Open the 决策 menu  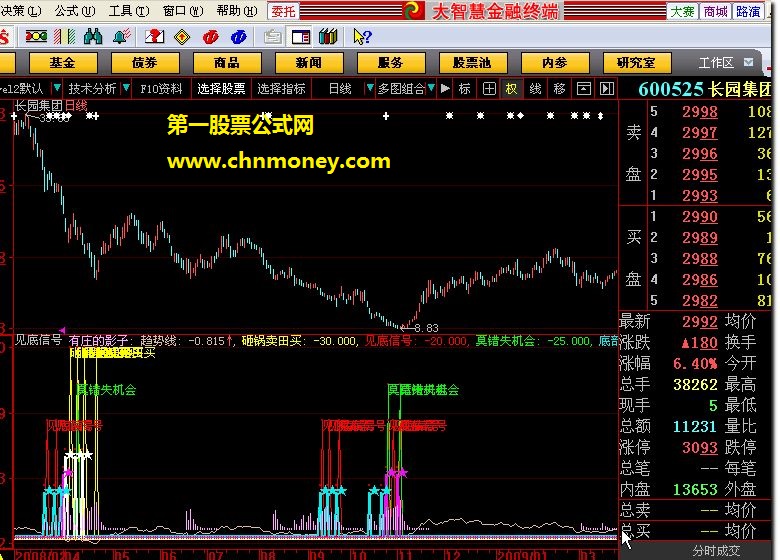20,11
